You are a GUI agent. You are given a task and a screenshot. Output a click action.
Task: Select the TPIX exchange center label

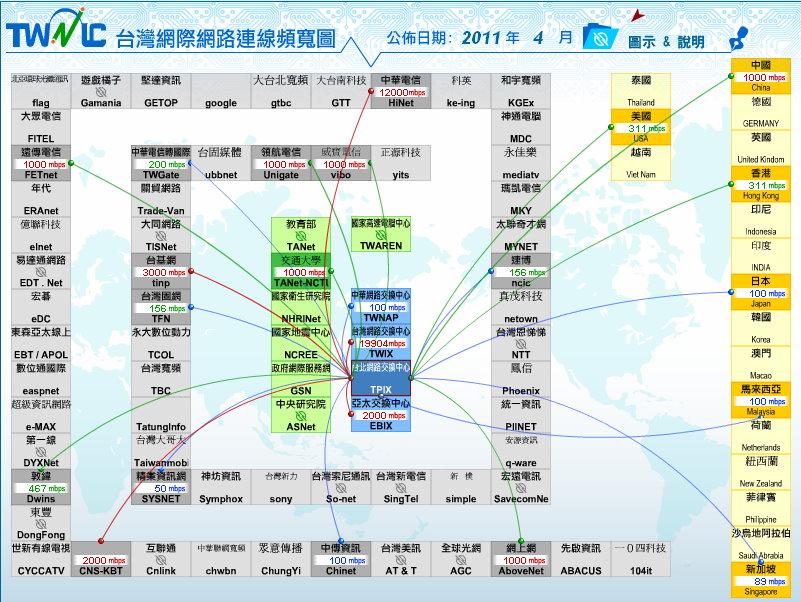(x=381, y=389)
